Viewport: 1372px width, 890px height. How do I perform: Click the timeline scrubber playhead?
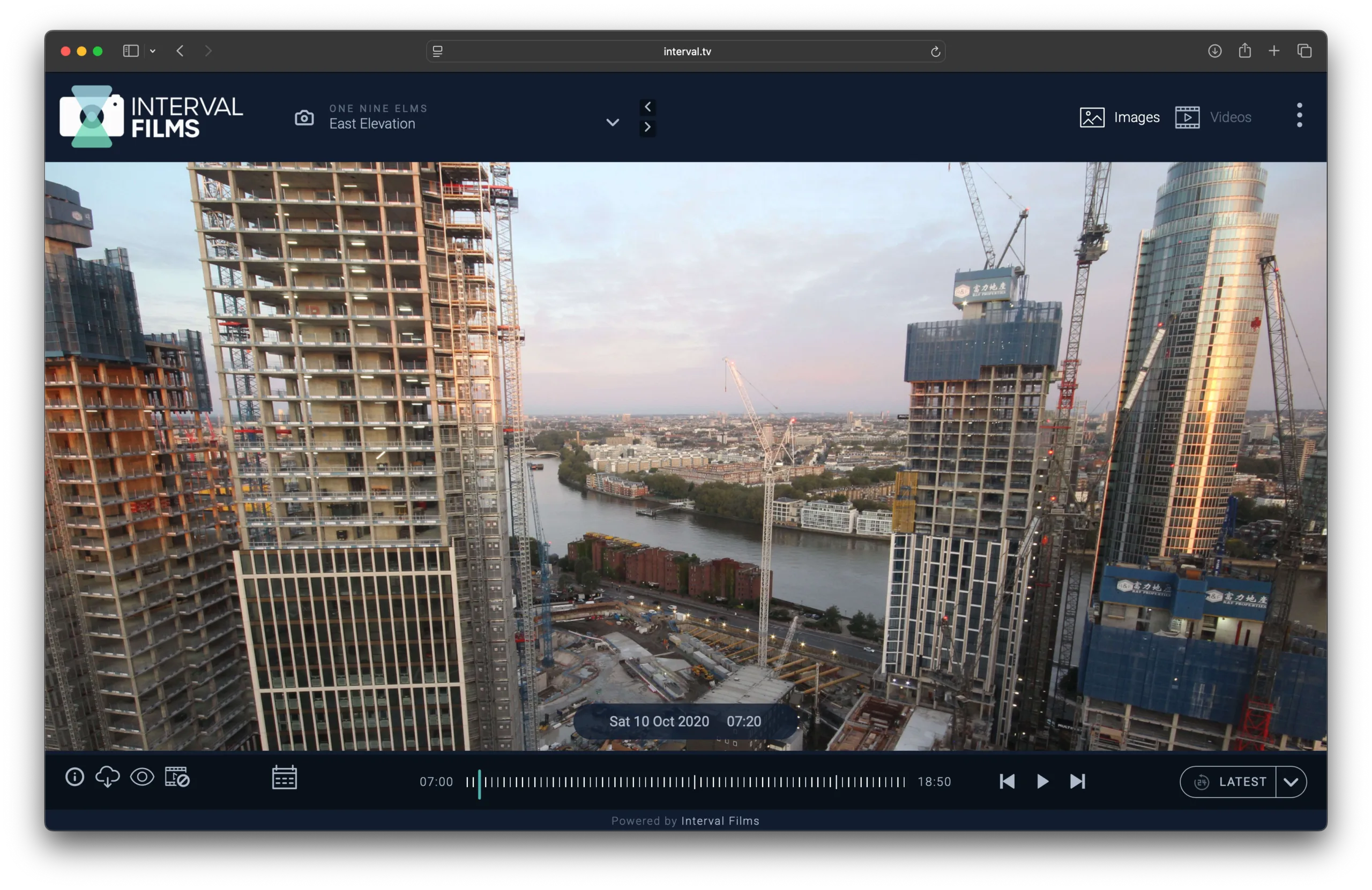coord(479,783)
